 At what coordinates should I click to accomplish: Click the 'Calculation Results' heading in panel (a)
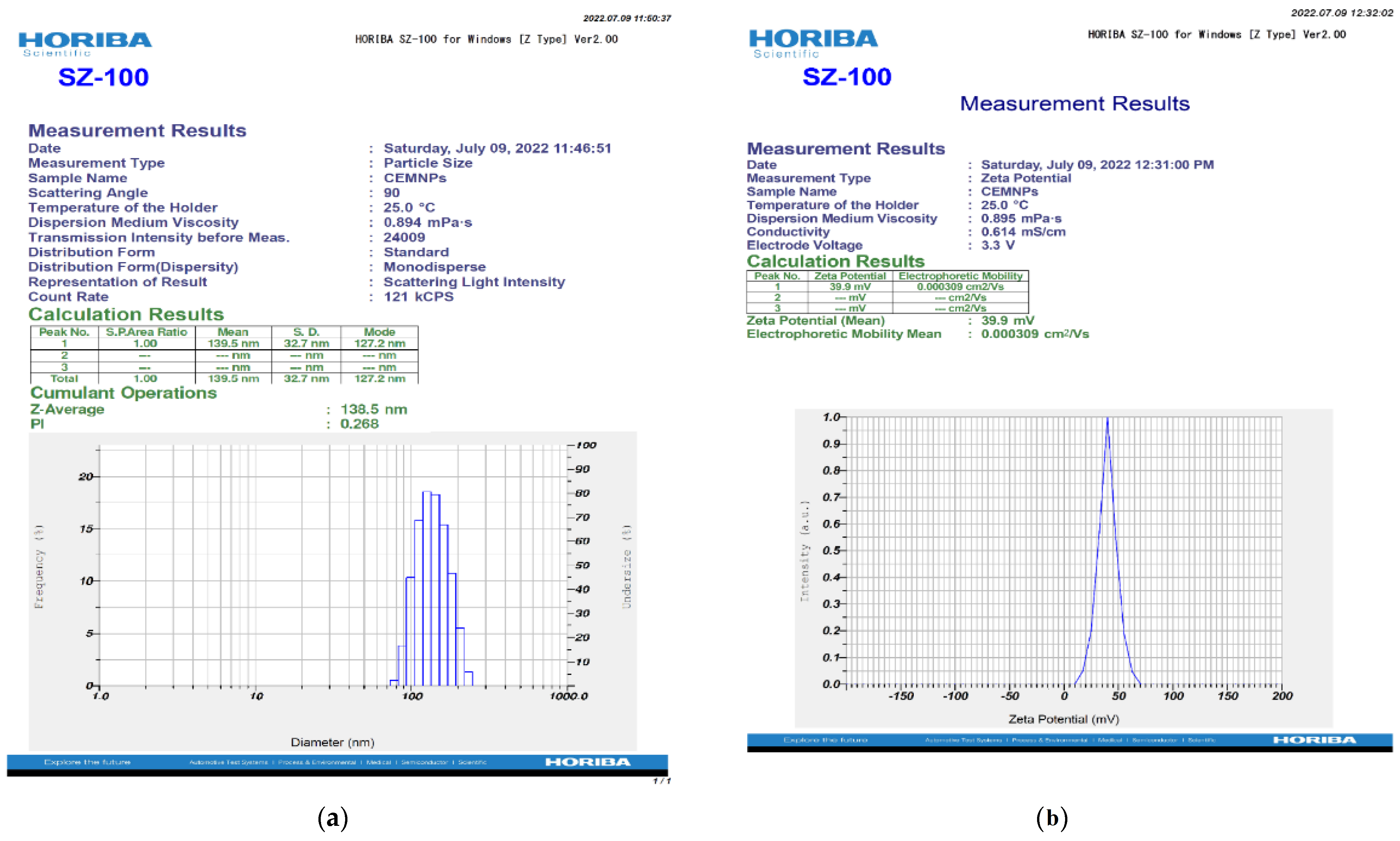[126, 314]
